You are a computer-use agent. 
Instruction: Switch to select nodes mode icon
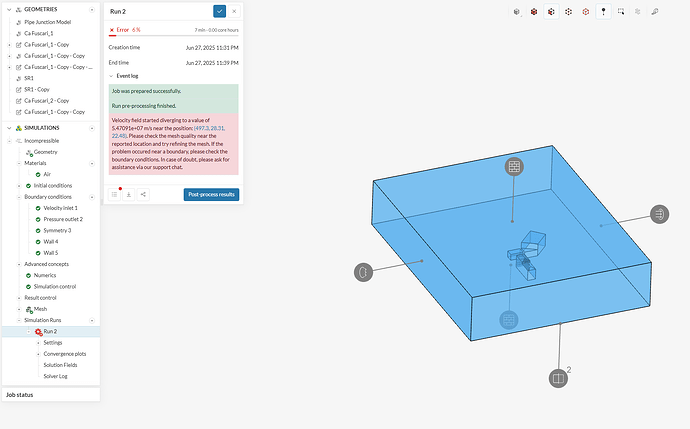[586, 12]
